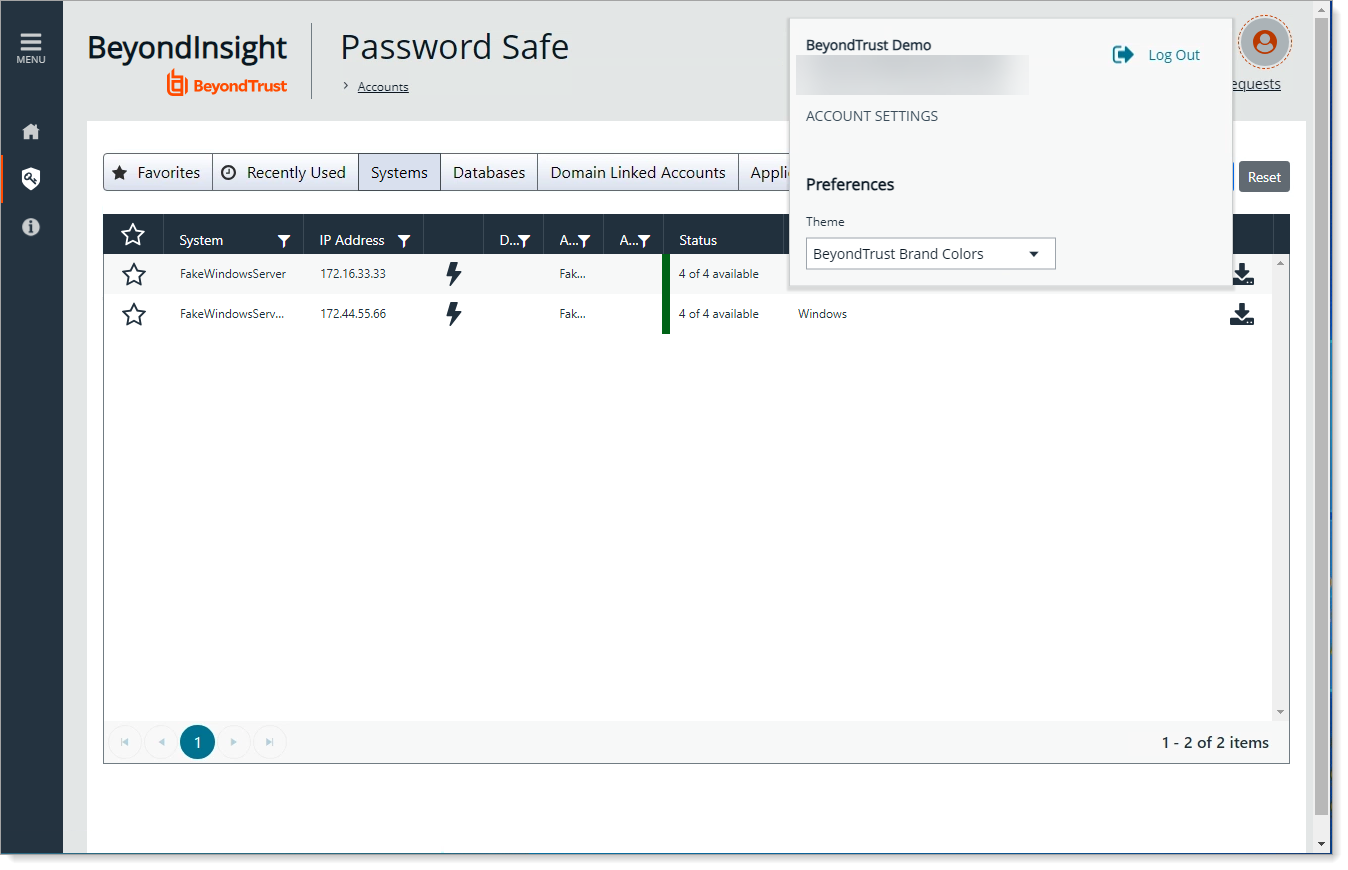
Task: Click the user profile avatar icon
Action: pyautogui.click(x=1265, y=43)
